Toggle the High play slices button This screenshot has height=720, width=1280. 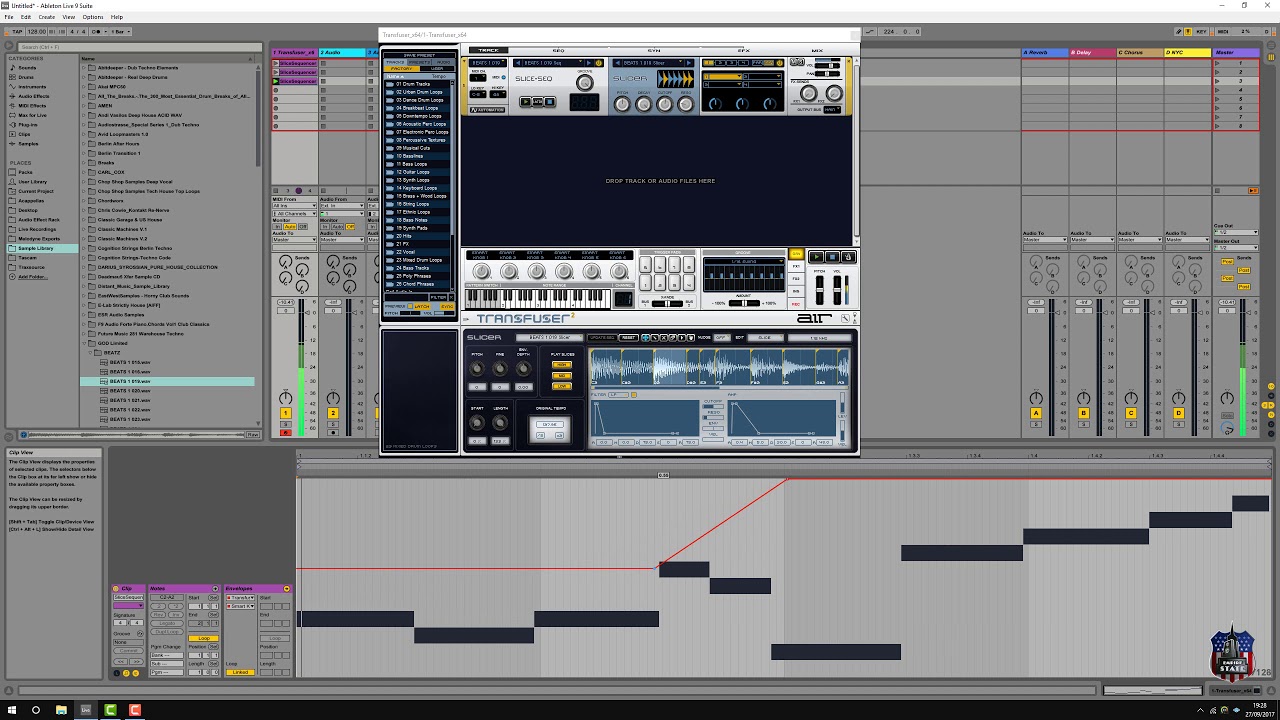click(x=561, y=364)
